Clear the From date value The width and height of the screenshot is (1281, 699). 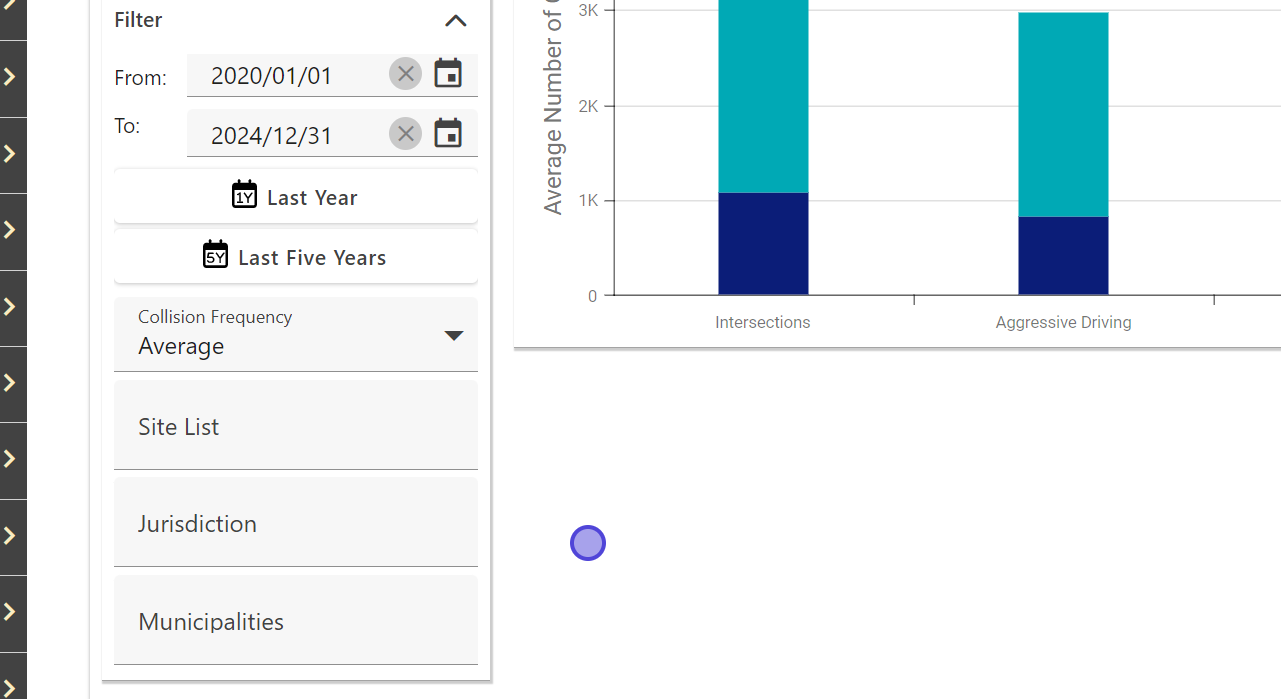(405, 74)
